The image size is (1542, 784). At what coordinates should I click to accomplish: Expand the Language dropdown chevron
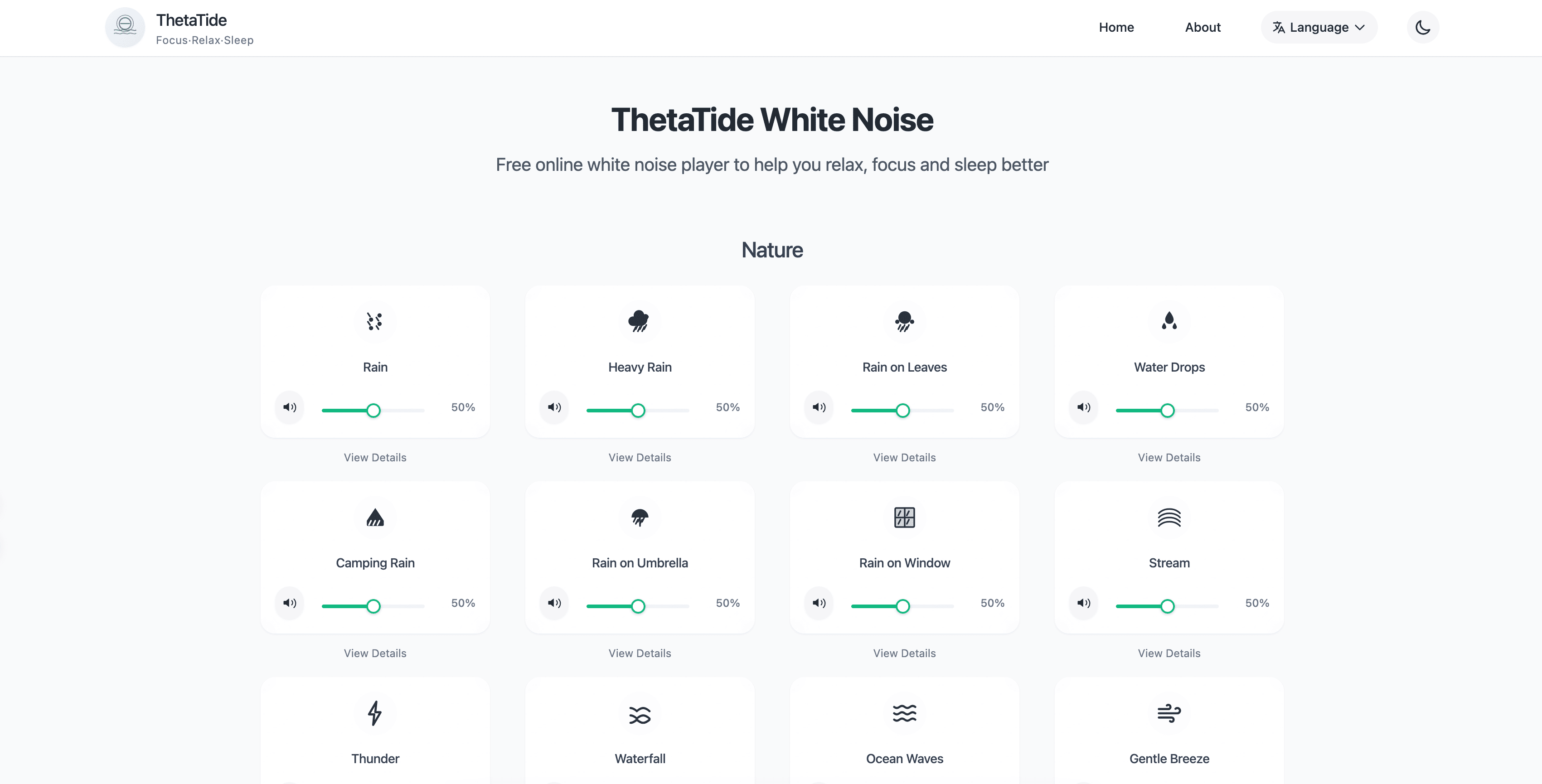[x=1359, y=28]
